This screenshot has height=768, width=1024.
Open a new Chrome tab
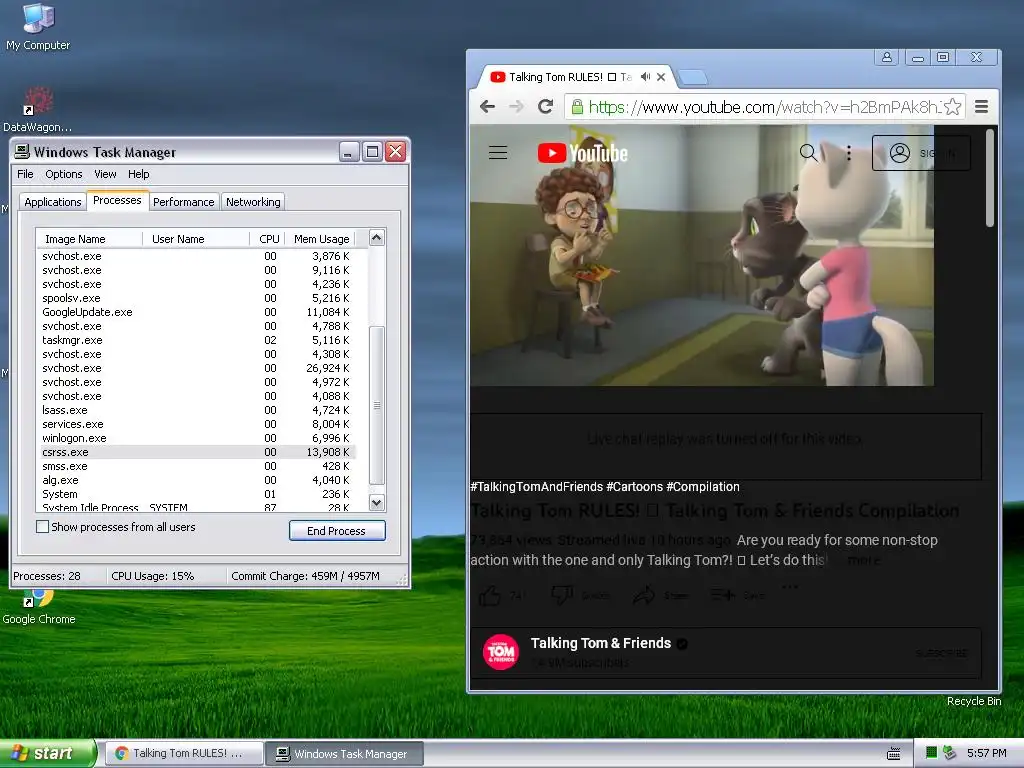click(693, 78)
